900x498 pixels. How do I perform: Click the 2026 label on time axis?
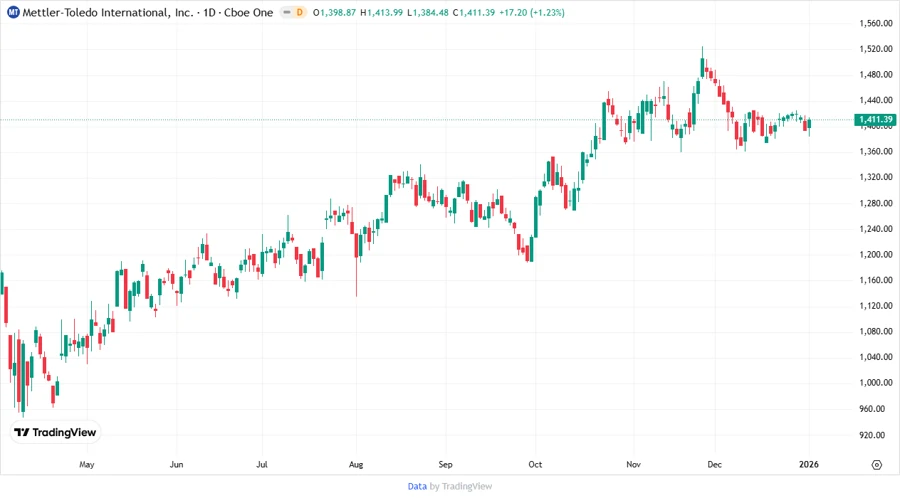809,465
